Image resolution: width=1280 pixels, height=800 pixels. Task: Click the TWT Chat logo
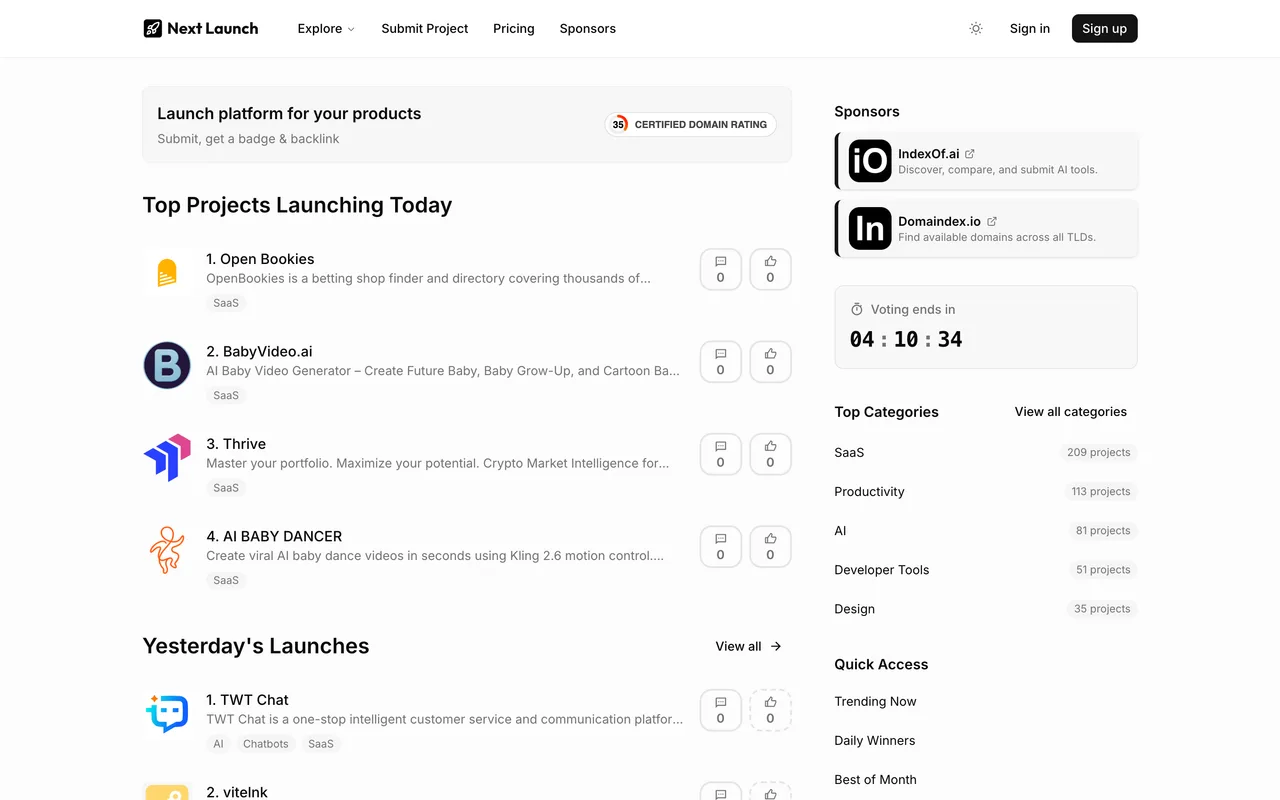coord(167,714)
